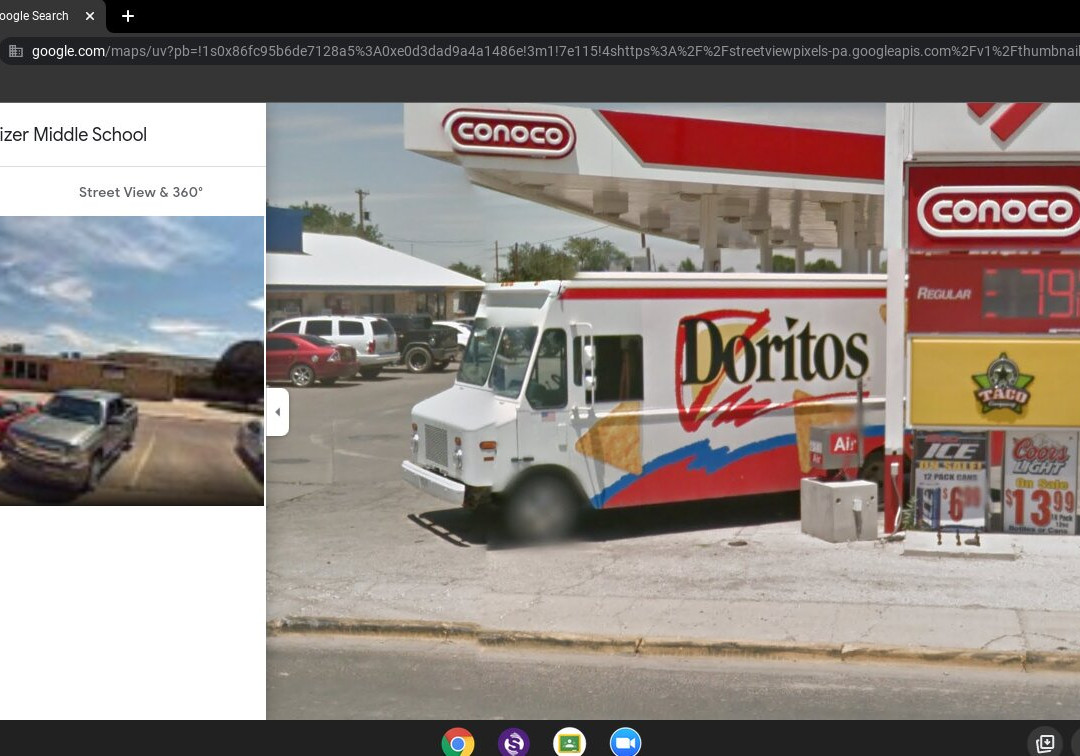Open Google Classroom from the taskbar
The width and height of the screenshot is (1080, 756).
point(569,743)
